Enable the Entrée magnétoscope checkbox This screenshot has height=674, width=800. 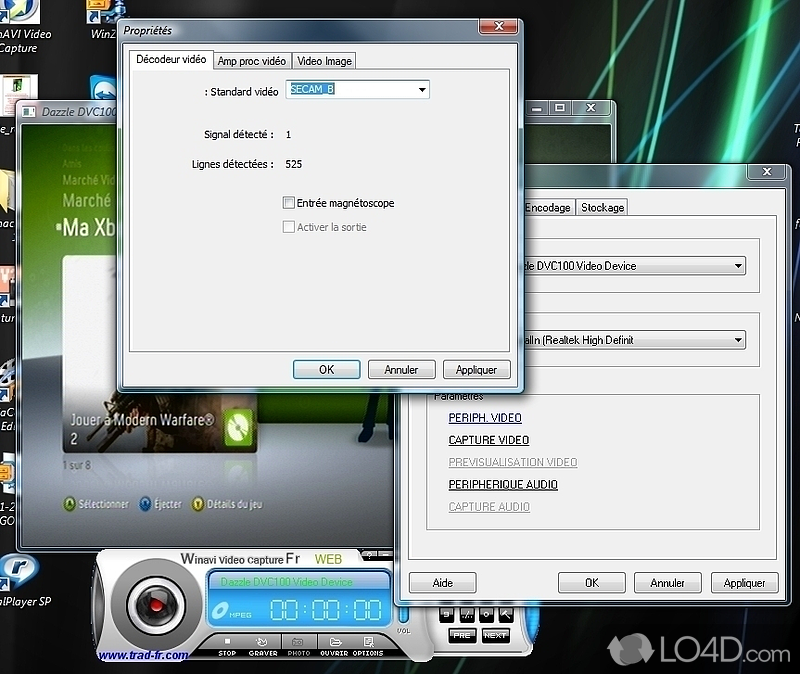click(289, 203)
